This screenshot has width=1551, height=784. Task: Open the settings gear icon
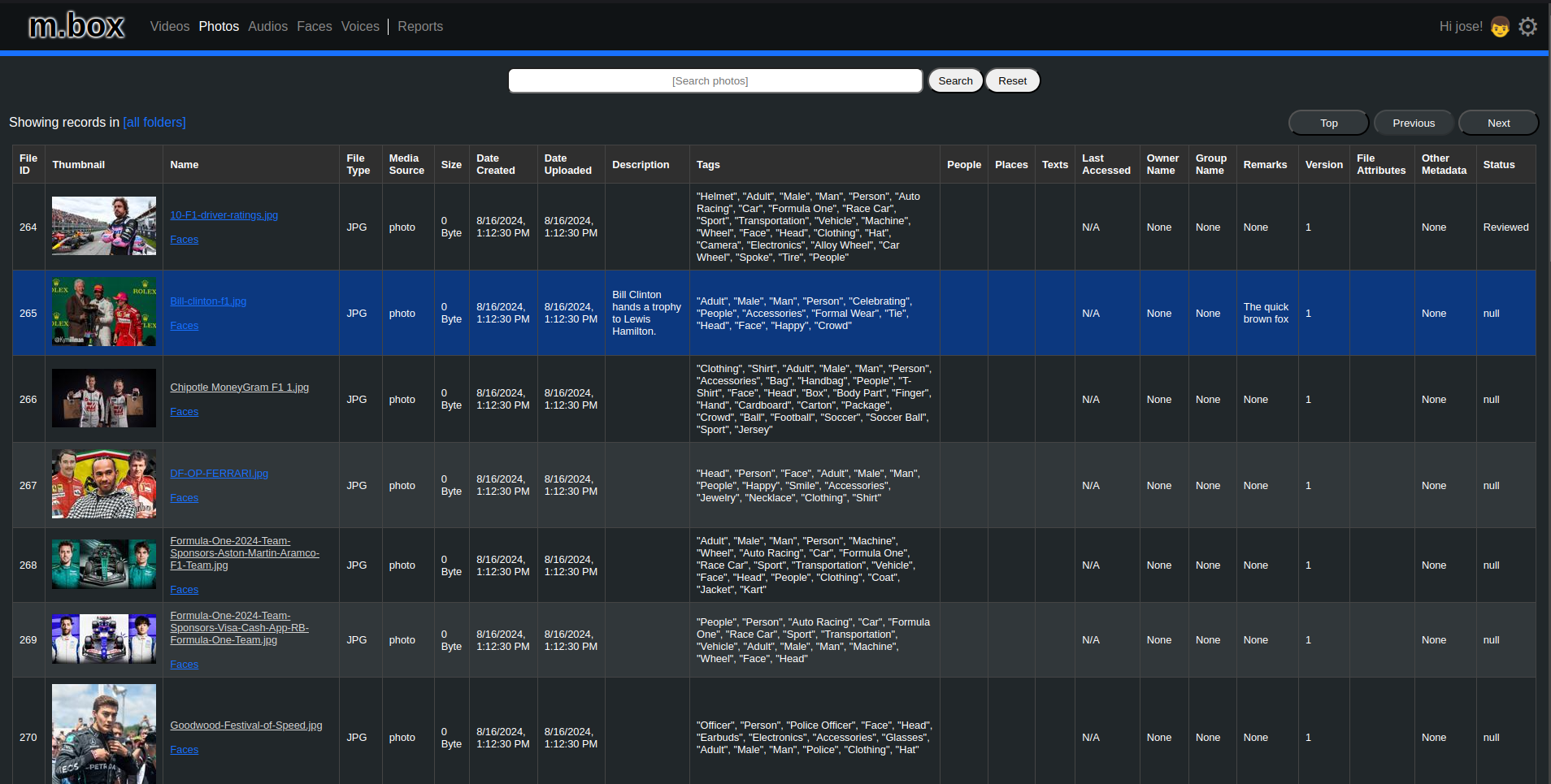tap(1527, 27)
